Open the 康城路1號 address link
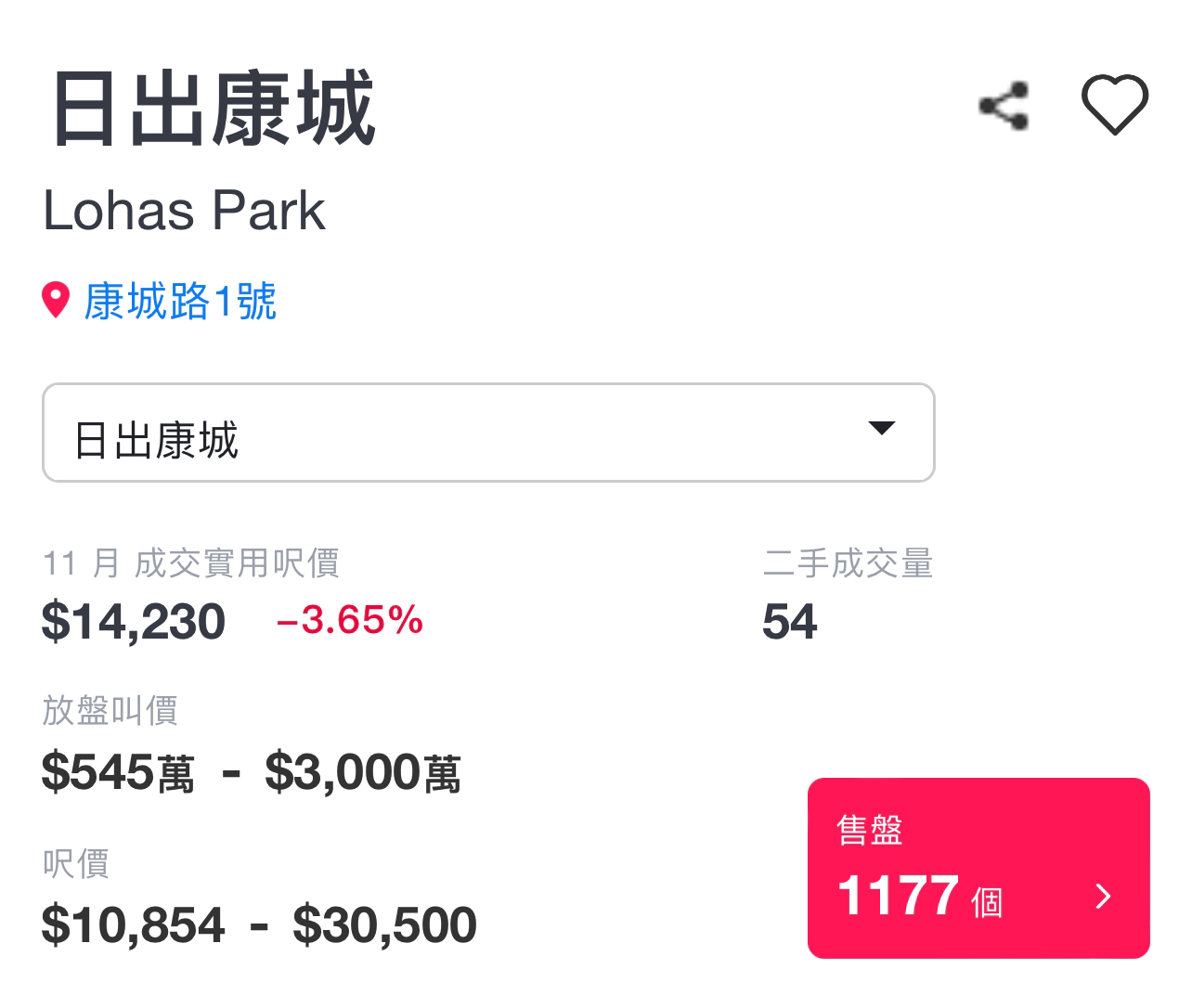1192x1008 pixels. [180, 302]
